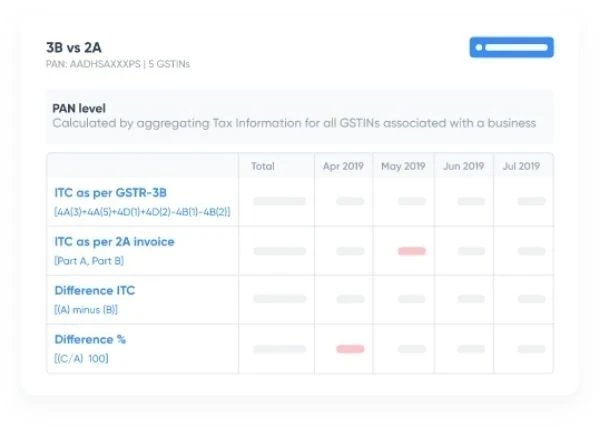Click the blue button at top right
The image size is (600, 430).
(511, 47)
